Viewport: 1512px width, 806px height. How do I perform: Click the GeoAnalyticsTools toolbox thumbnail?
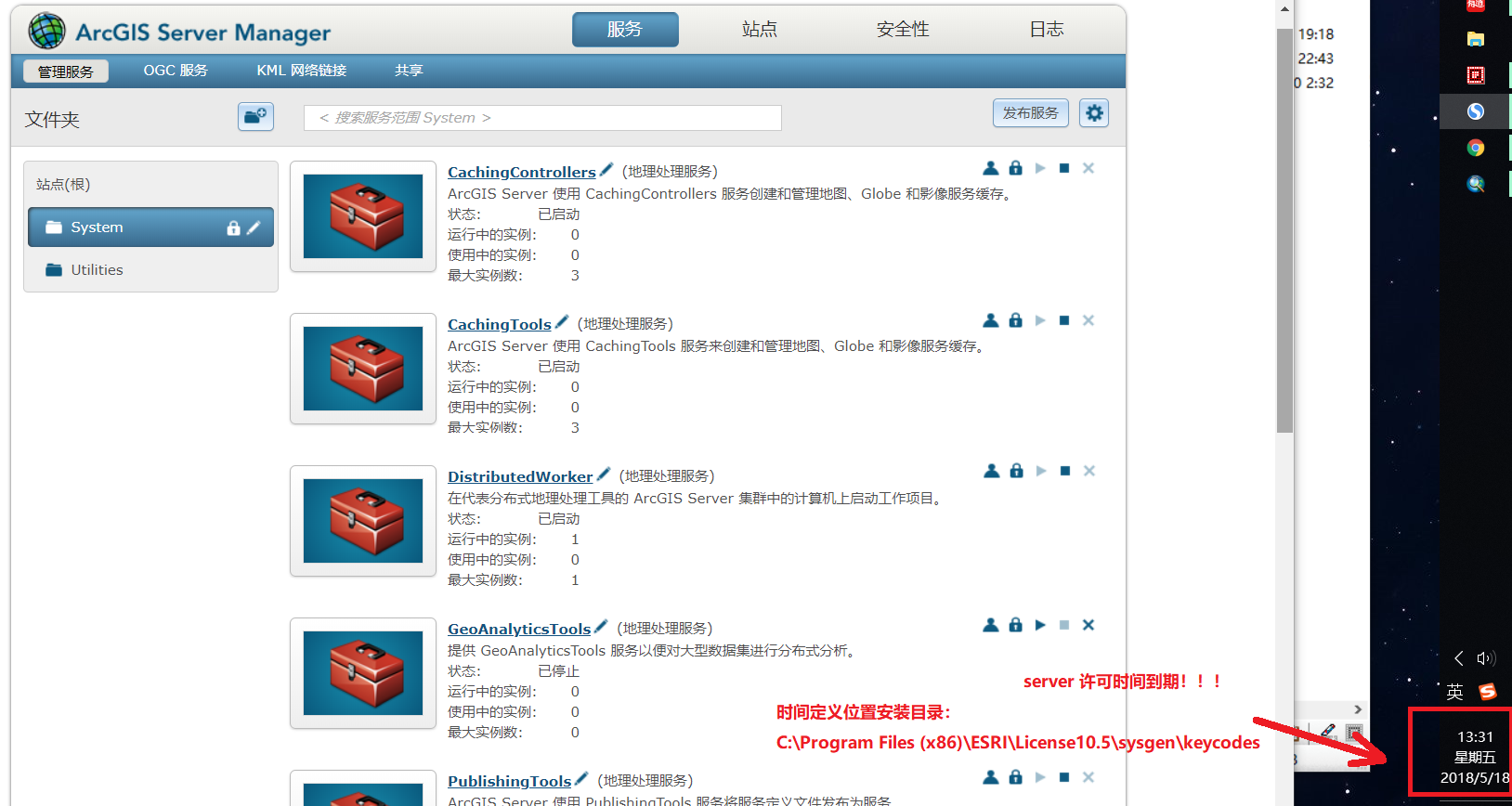click(363, 673)
